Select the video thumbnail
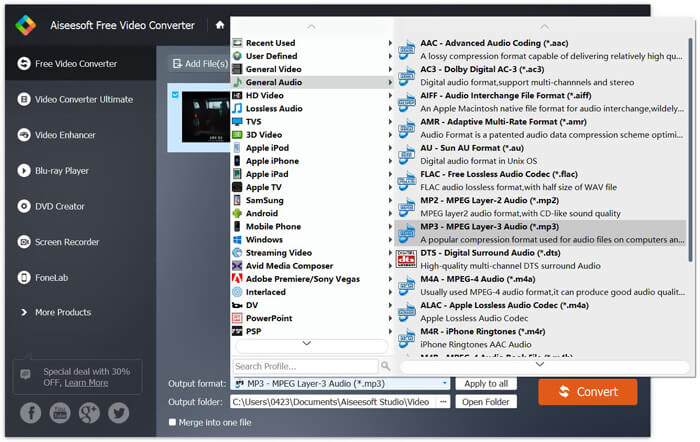700x442 pixels. pyautogui.click(x=206, y=117)
